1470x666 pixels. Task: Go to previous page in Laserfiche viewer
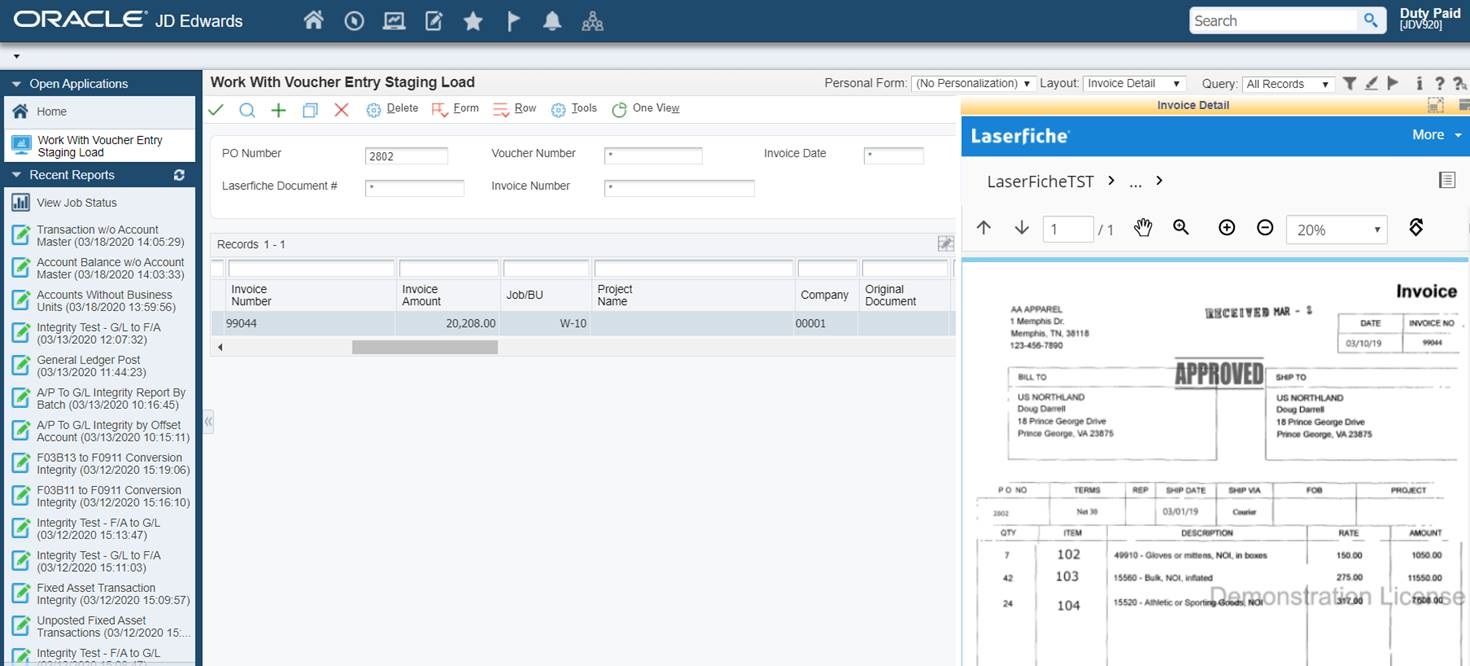983,228
